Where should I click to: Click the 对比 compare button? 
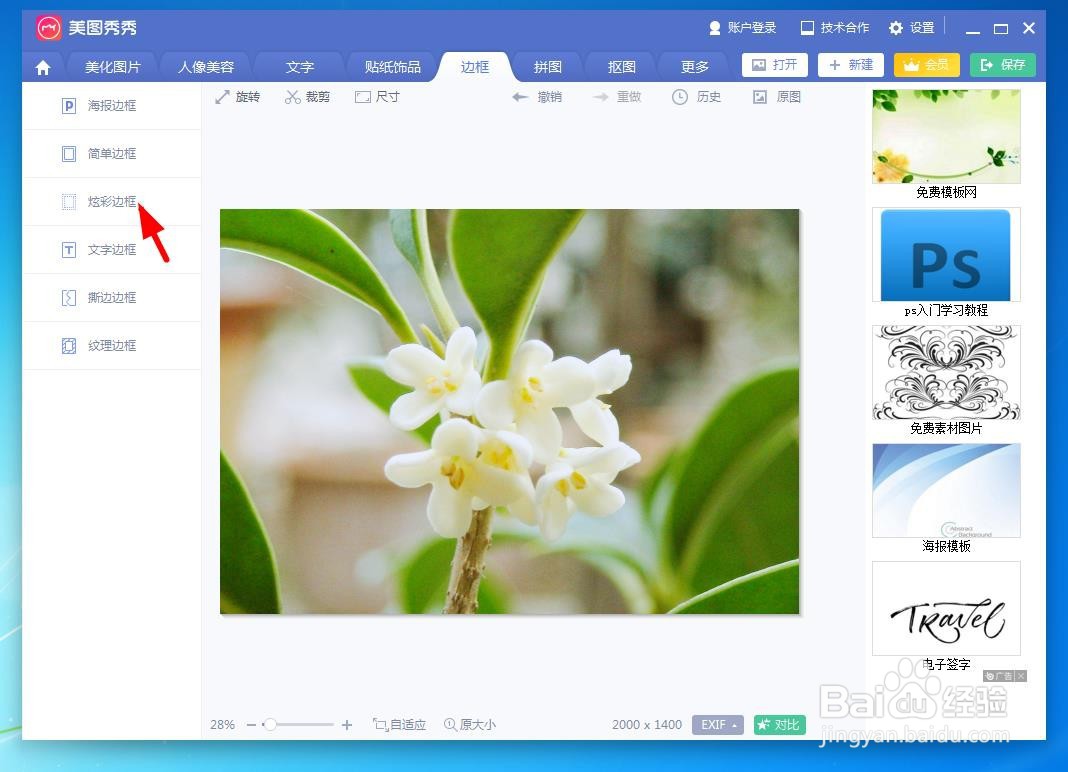click(x=779, y=725)
